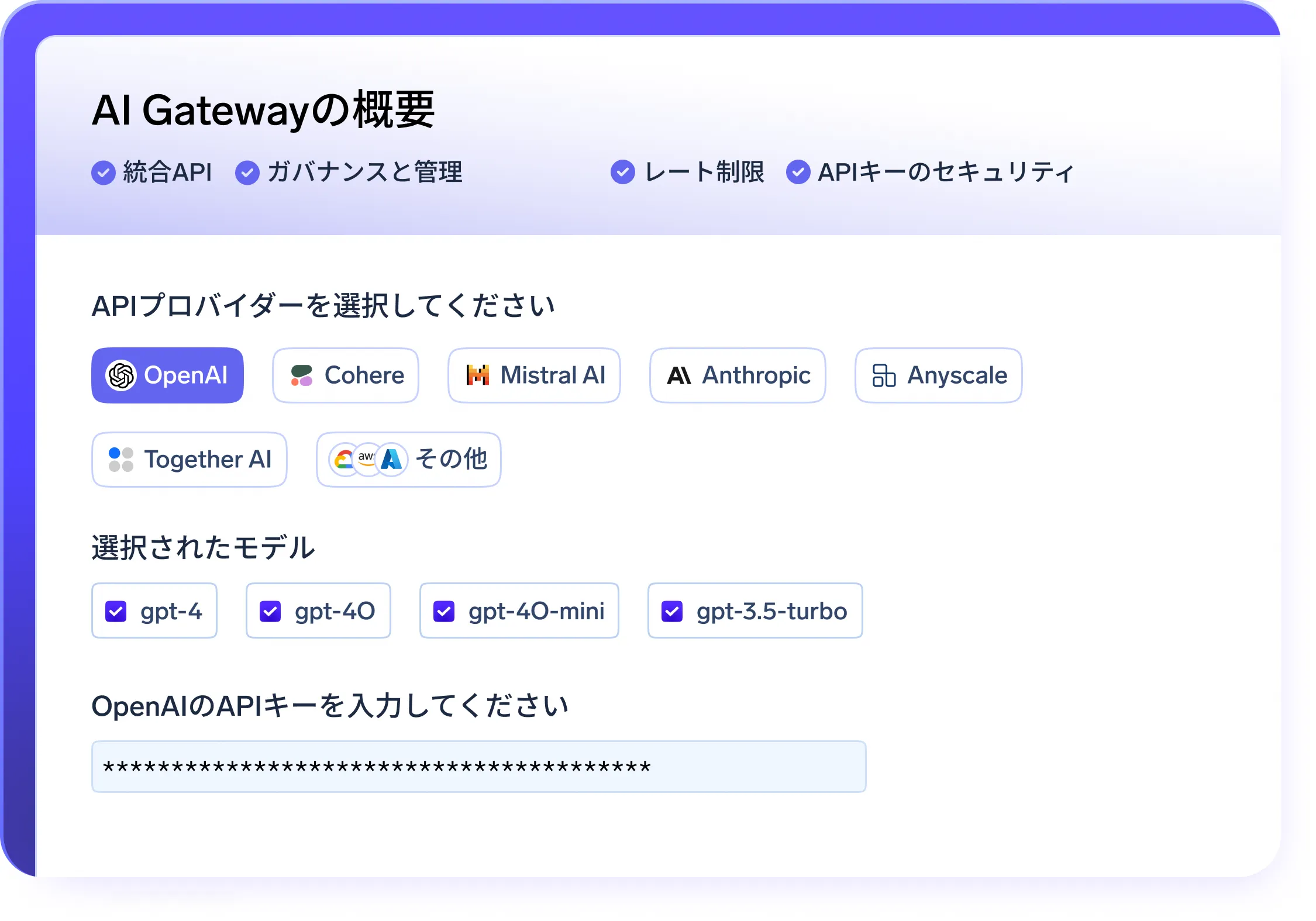Click the check icon beside レート制限
The image size is (1316, 921).
tap(623, 172)
